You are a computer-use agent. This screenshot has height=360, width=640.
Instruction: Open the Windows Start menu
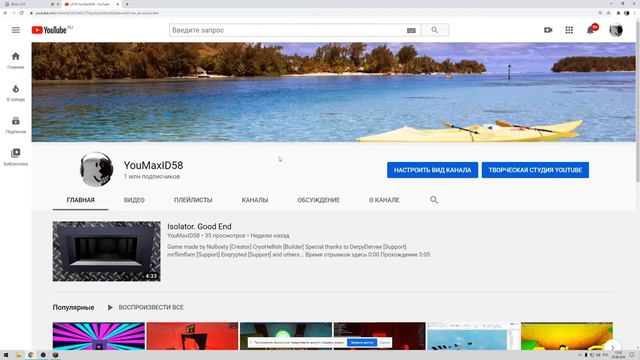tap(6, 355)
